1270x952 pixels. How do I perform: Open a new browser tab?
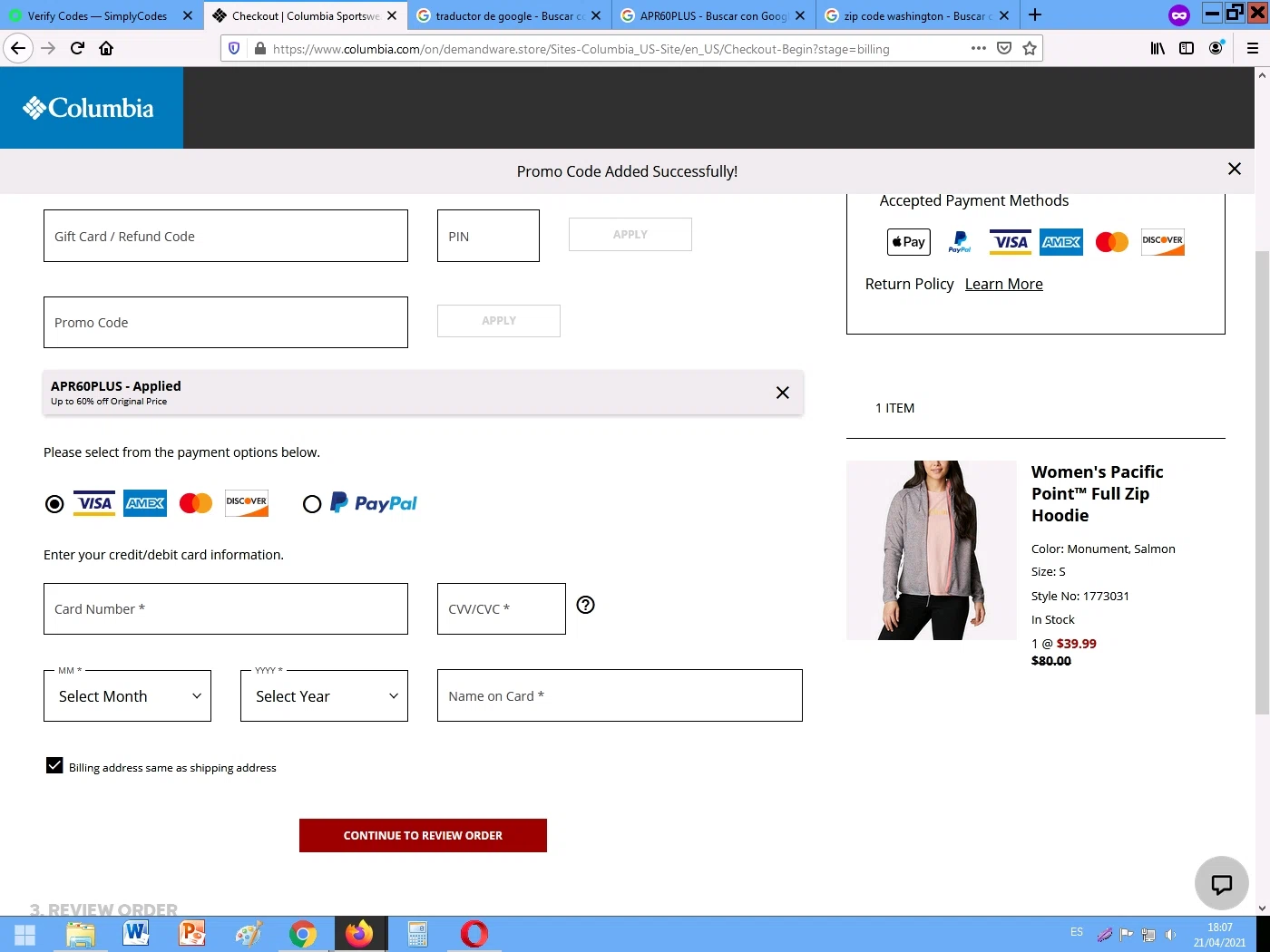1035,15
